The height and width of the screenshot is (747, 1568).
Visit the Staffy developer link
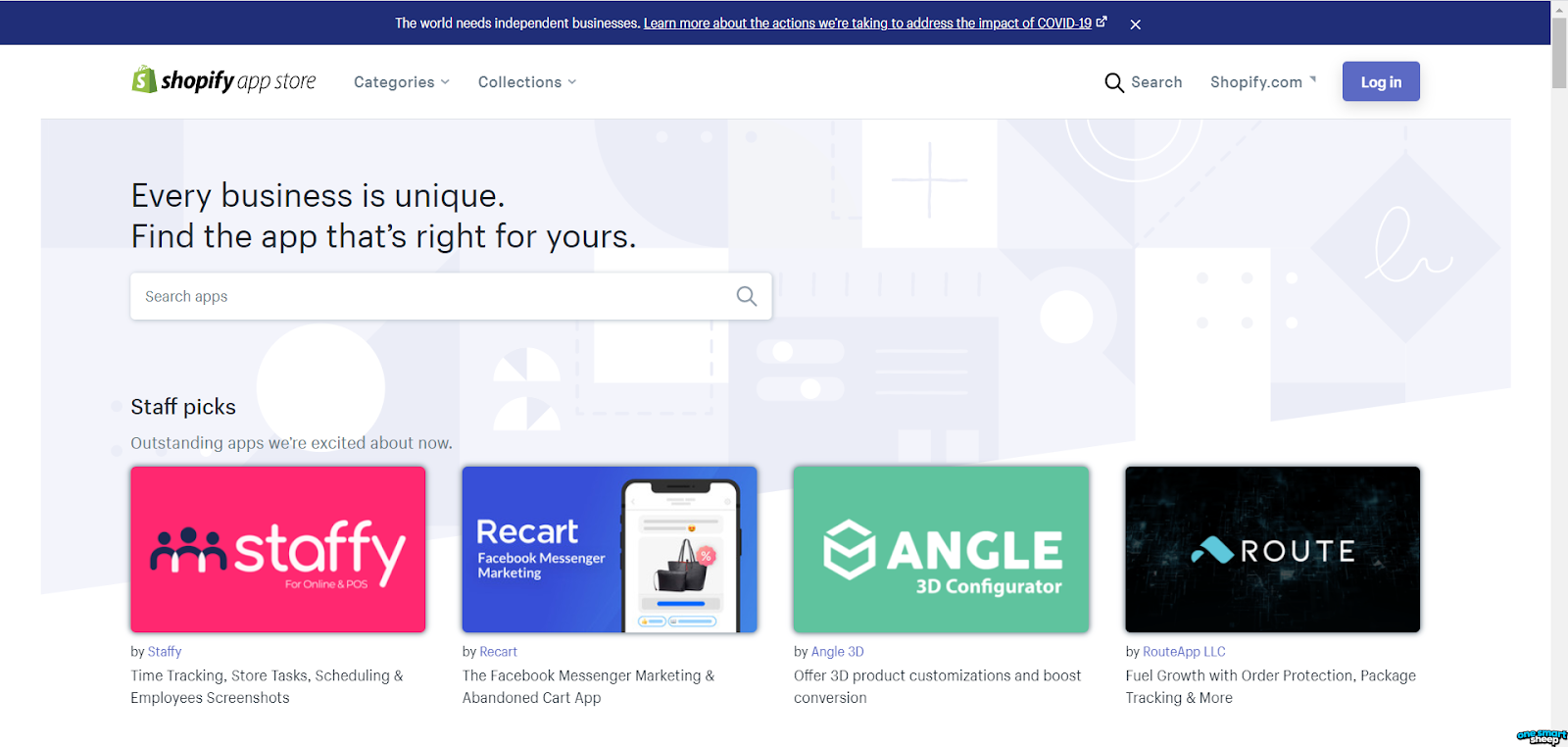[x=165, y=652]
